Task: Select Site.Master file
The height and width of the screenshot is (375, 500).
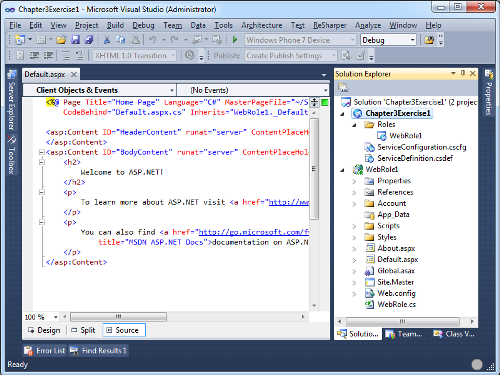Action: pyautogui.click(x=396, y=282)
